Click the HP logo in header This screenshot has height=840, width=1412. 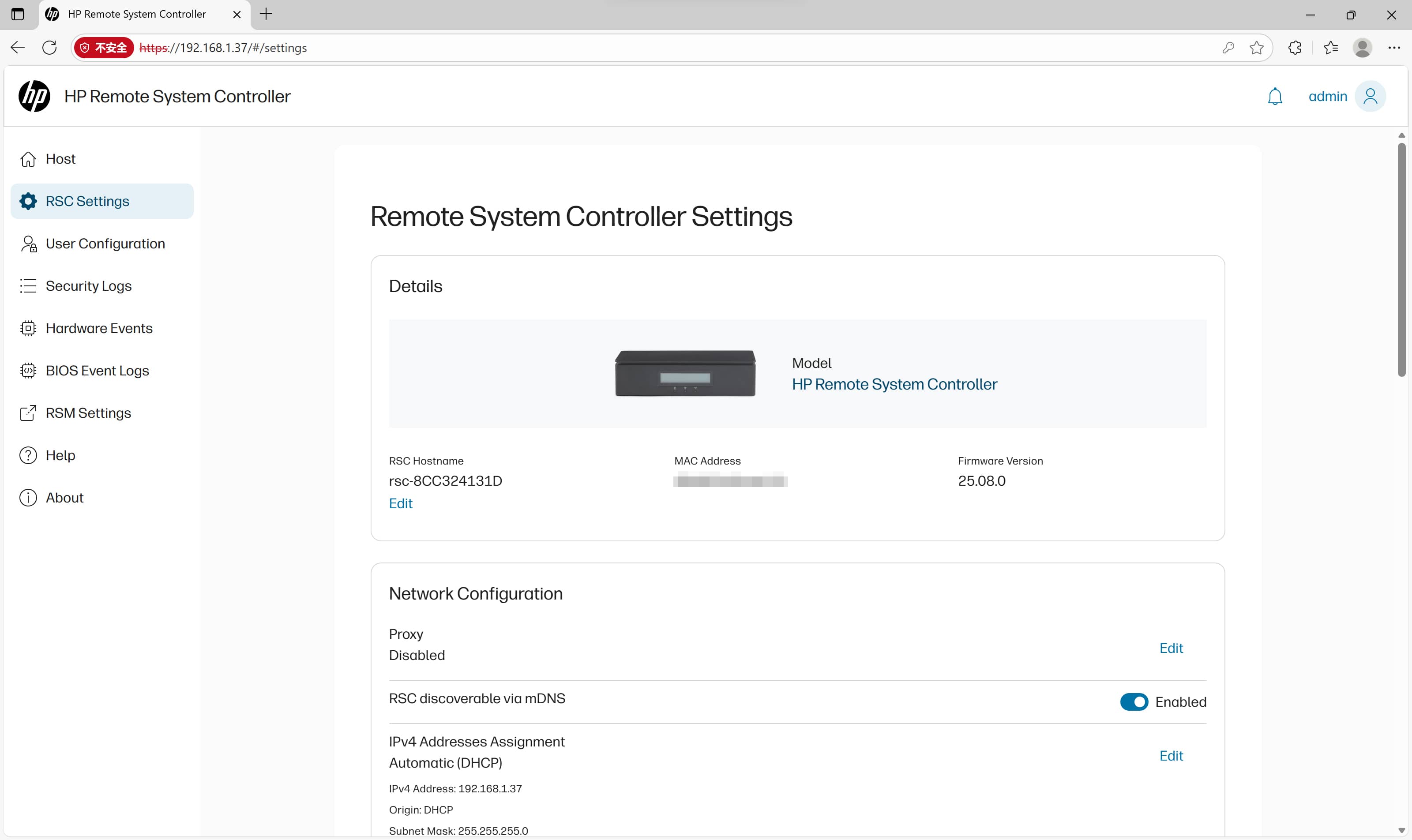tap(34, 96)
